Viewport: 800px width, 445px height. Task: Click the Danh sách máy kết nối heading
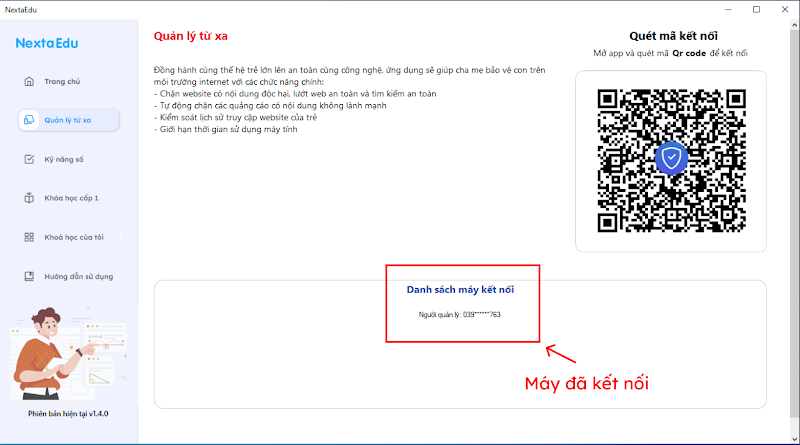(x=460, y=289)
